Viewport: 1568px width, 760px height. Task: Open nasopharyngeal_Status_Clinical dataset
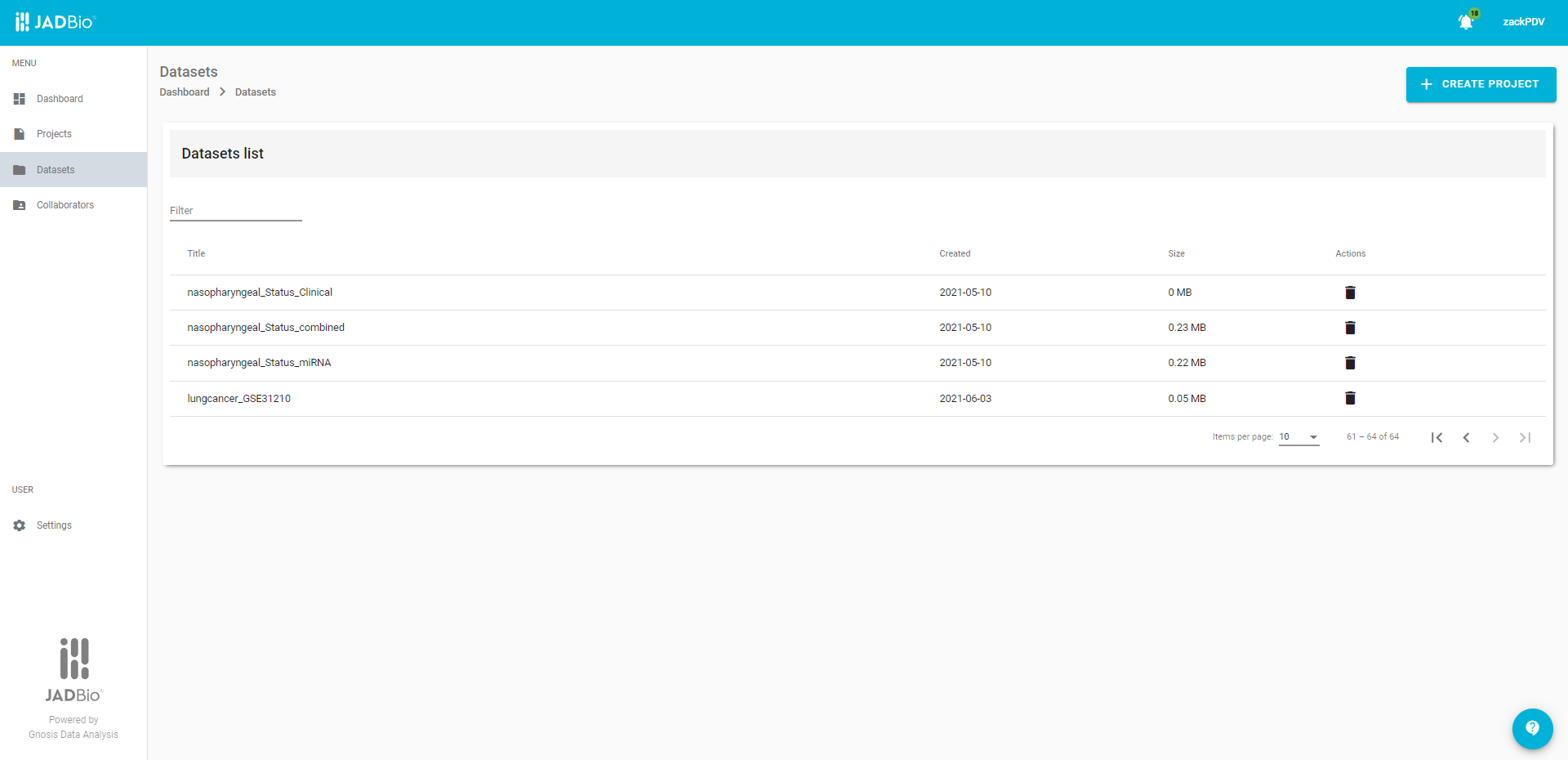click(260, 293)
